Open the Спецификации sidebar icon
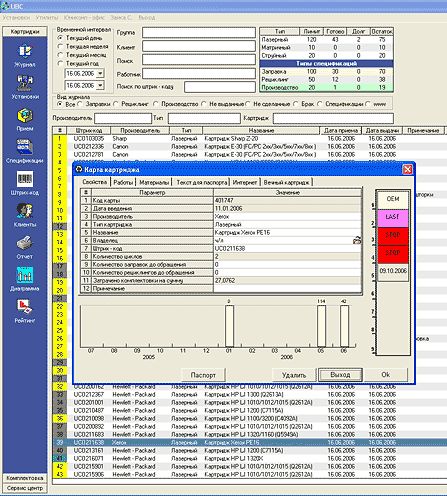This screenshot has width=447, height=496. coord(25,147)
